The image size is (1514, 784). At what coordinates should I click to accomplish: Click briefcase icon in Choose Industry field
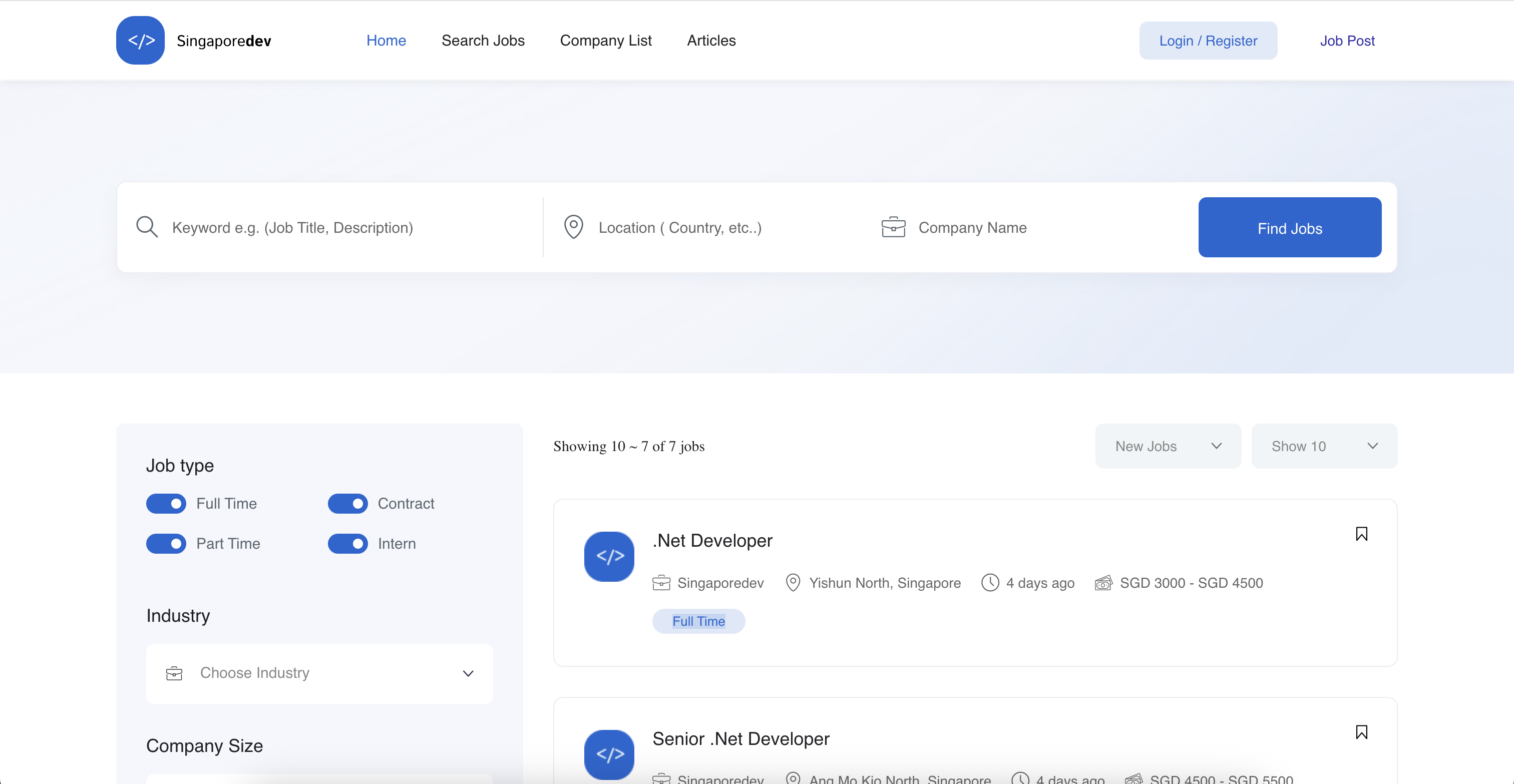[174, 673]
